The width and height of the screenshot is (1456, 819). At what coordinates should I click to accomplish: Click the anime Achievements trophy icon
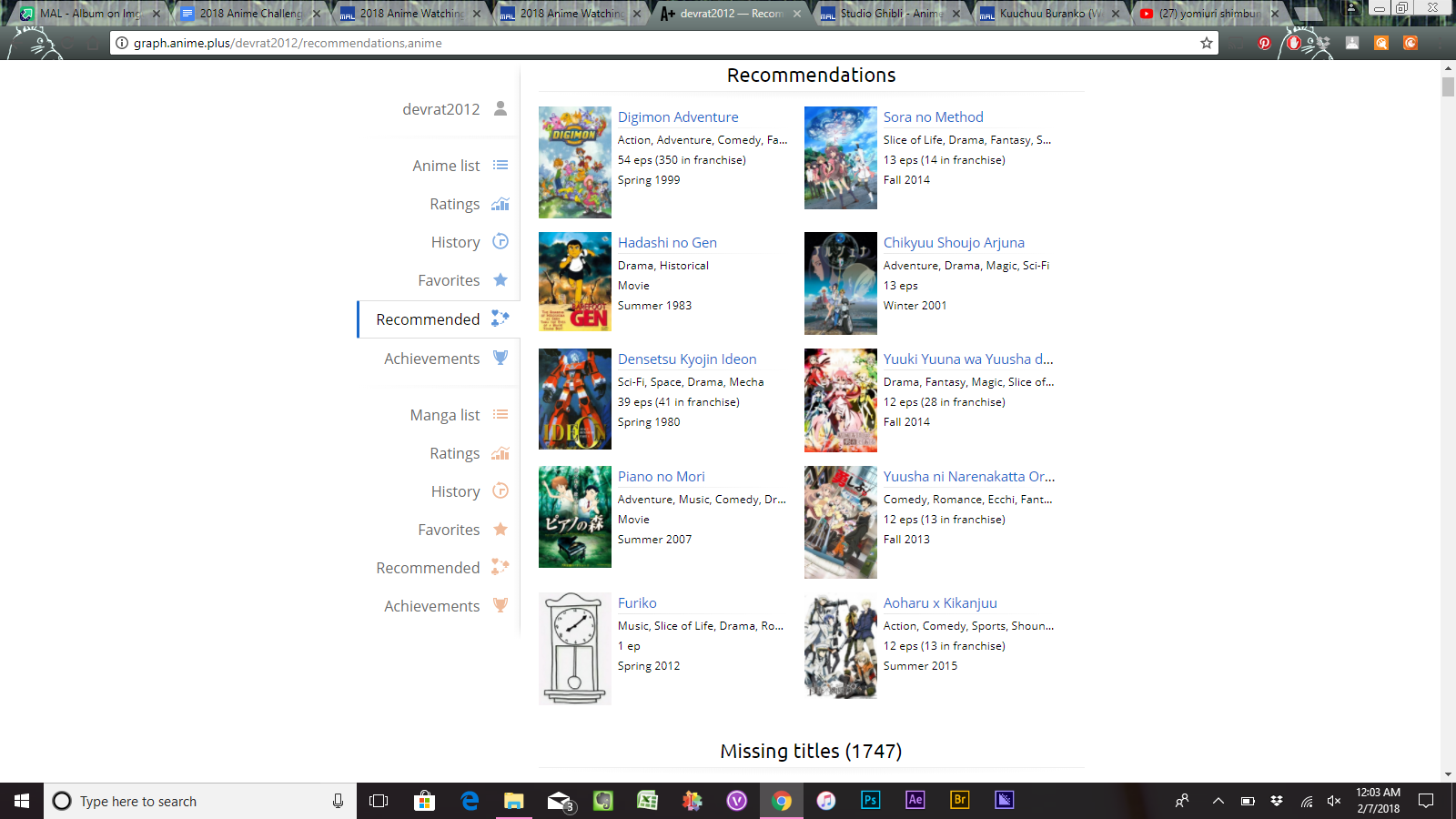[500, 358]
